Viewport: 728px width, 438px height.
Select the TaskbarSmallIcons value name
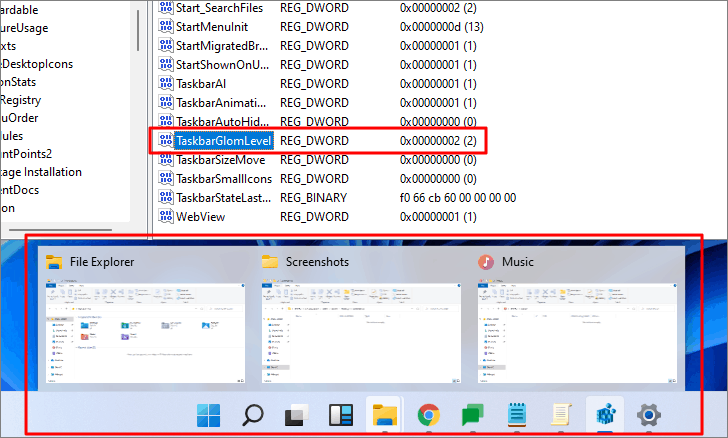224,179
